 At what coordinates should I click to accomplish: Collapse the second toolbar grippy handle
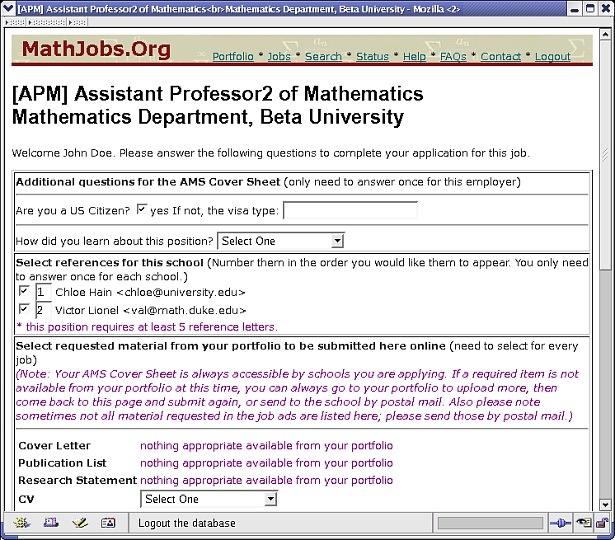[47, 22]
